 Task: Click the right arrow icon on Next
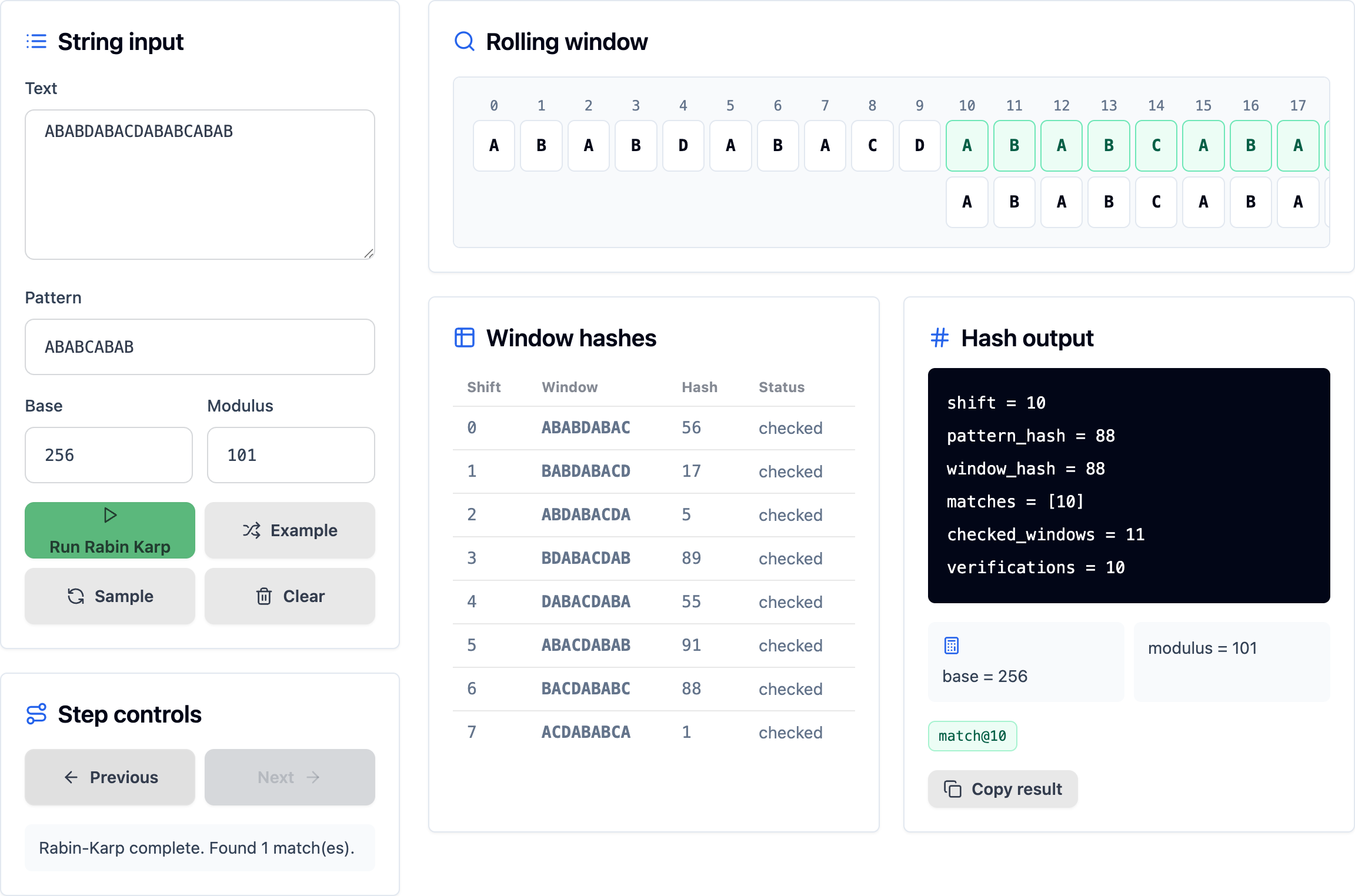point(313,777)
